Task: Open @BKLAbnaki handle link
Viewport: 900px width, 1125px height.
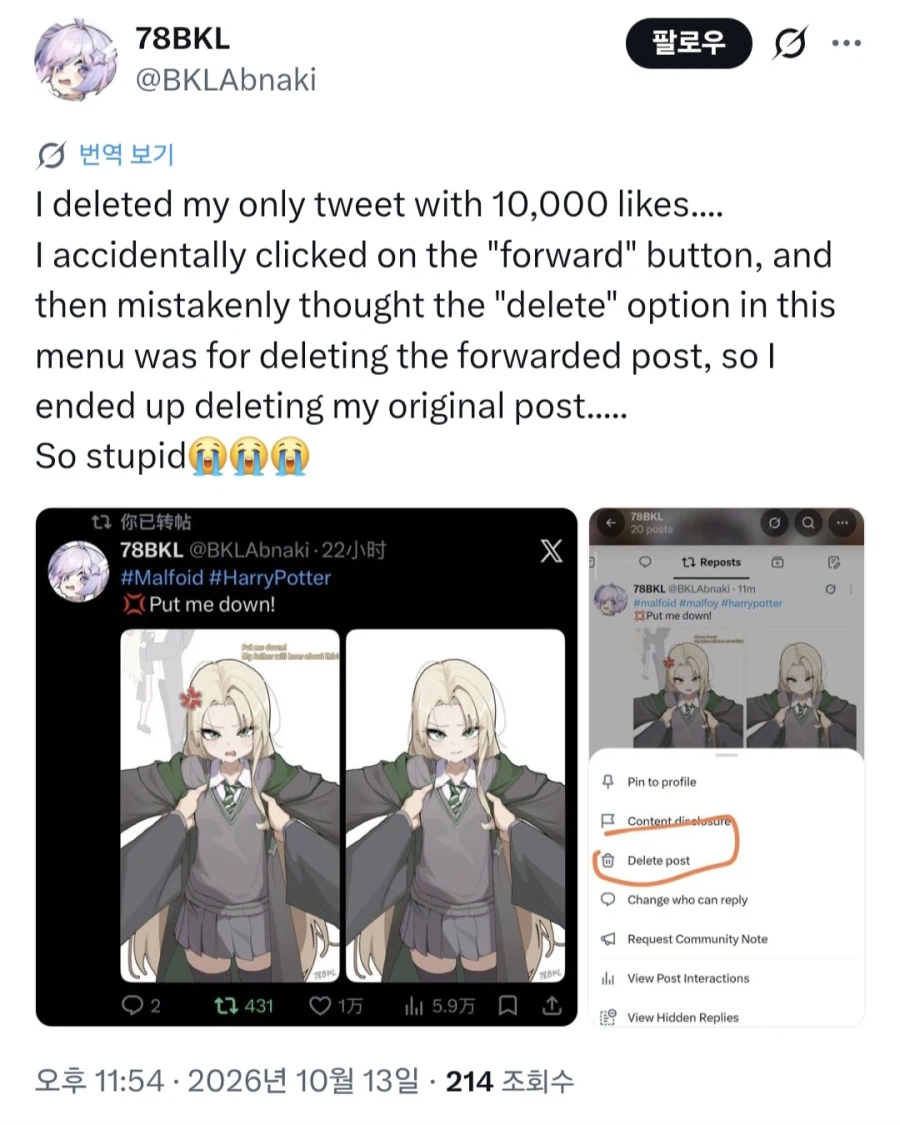Action: tap(226, 80)
